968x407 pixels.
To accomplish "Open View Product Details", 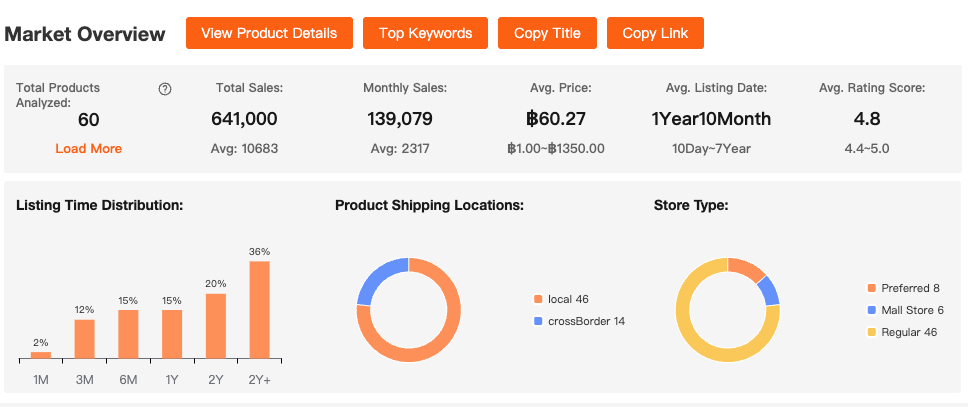I will click(269, 33).
